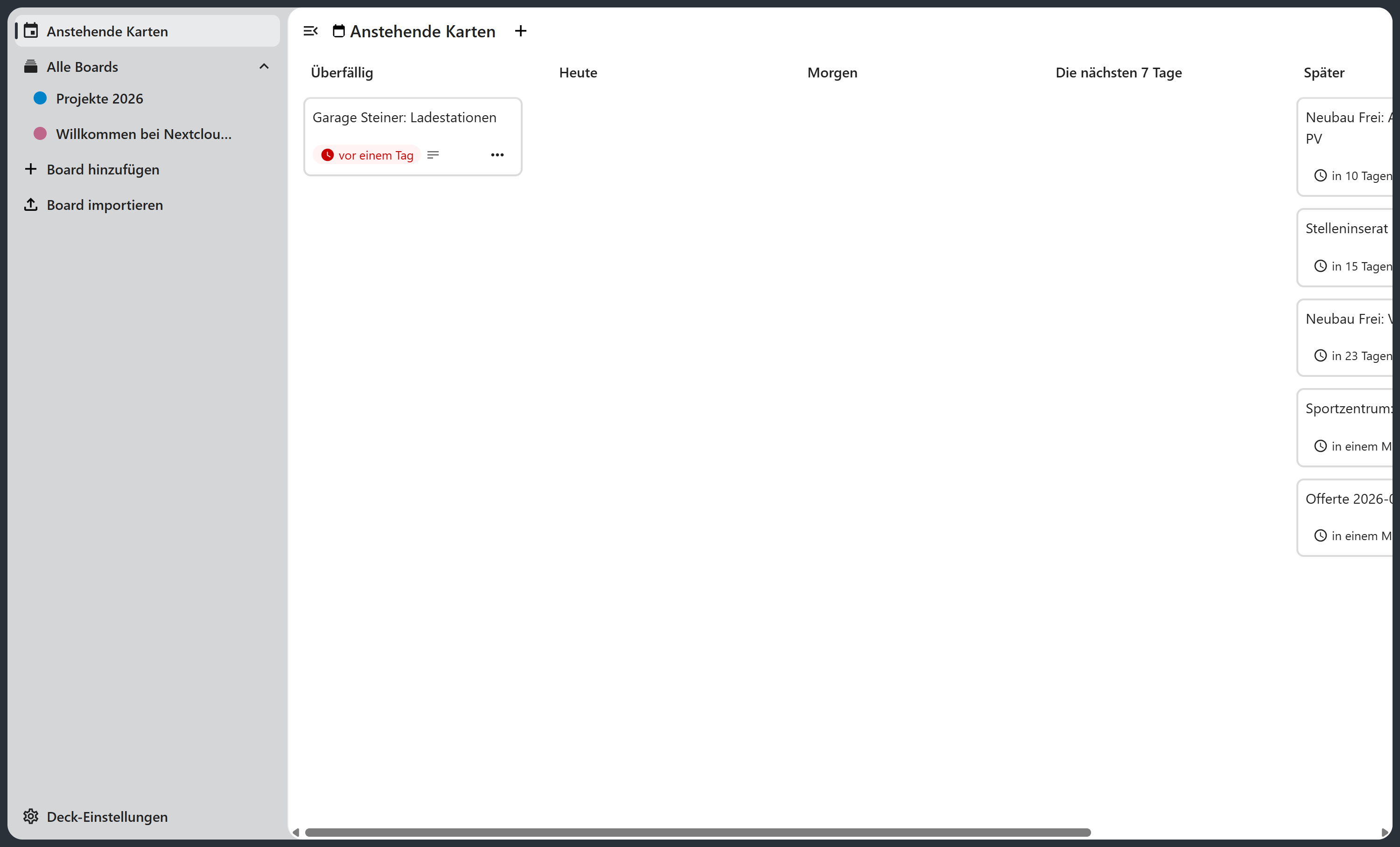The height and width of the screenshot is (847, 1400).
Task: Click the Heute column heading
Action: tap(578, 73)
